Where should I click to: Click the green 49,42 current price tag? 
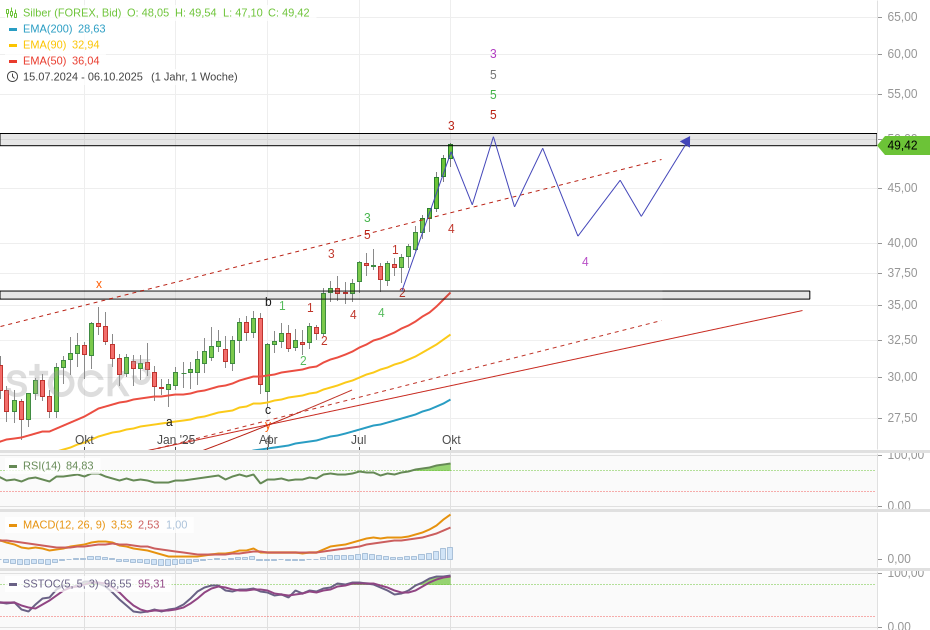pyautogui.click(x=902, y=146)
